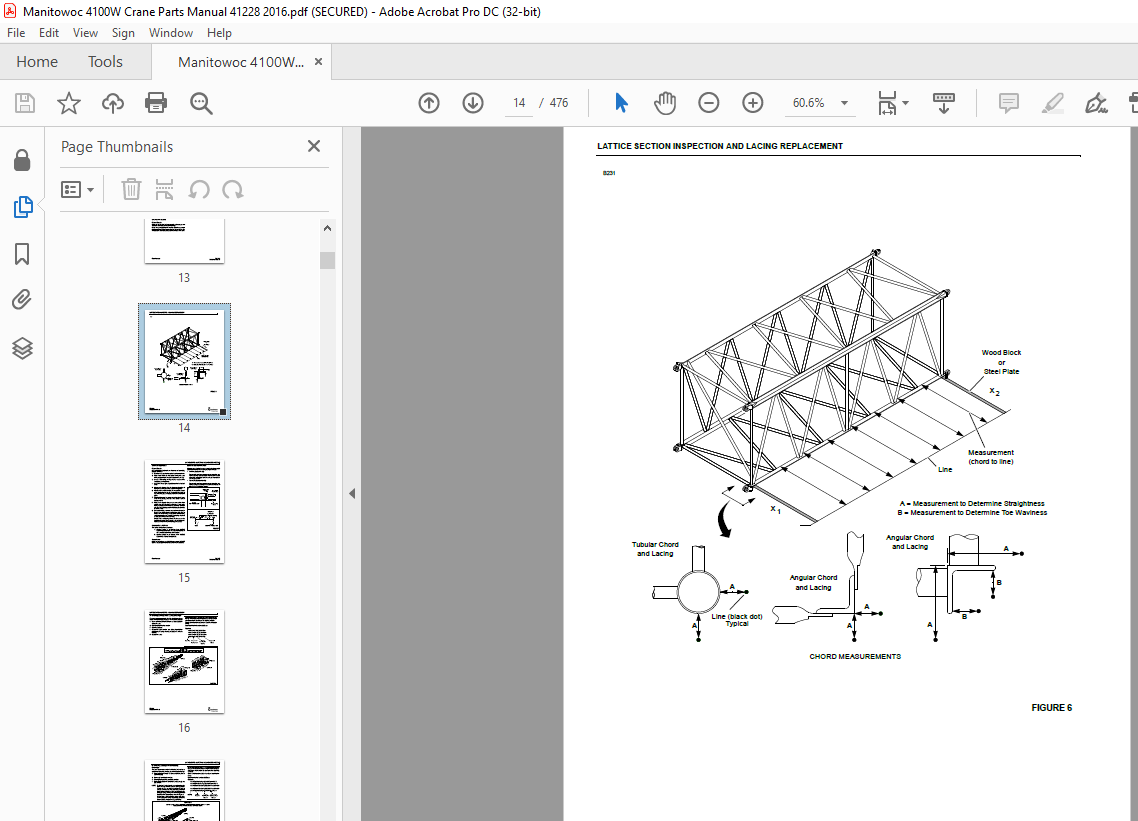The width and height of the screenshot is (1138, 821).
Task: Open the Find text magnifier
Action: pos(201,103)
